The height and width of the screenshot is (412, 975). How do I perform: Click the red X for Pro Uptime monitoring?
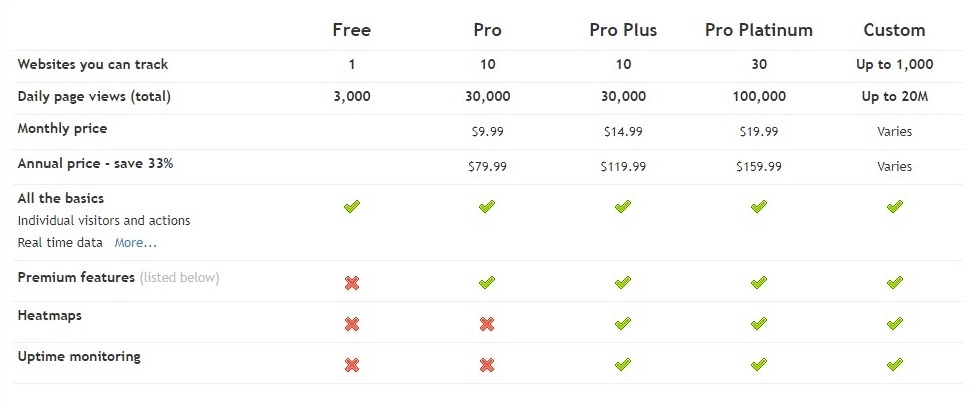[487, 365]
